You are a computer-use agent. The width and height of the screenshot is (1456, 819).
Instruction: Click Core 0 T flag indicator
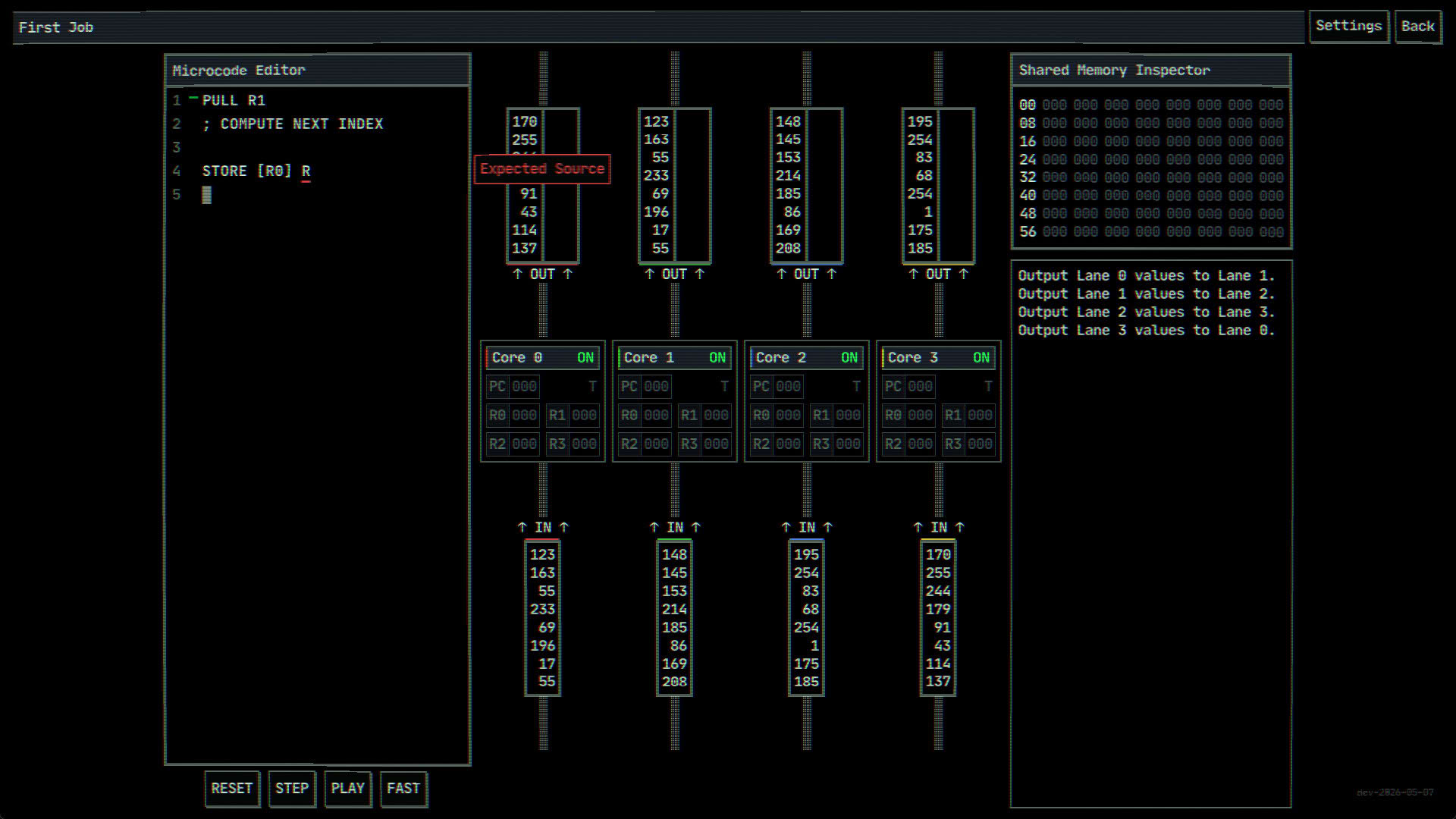[593, 386]
